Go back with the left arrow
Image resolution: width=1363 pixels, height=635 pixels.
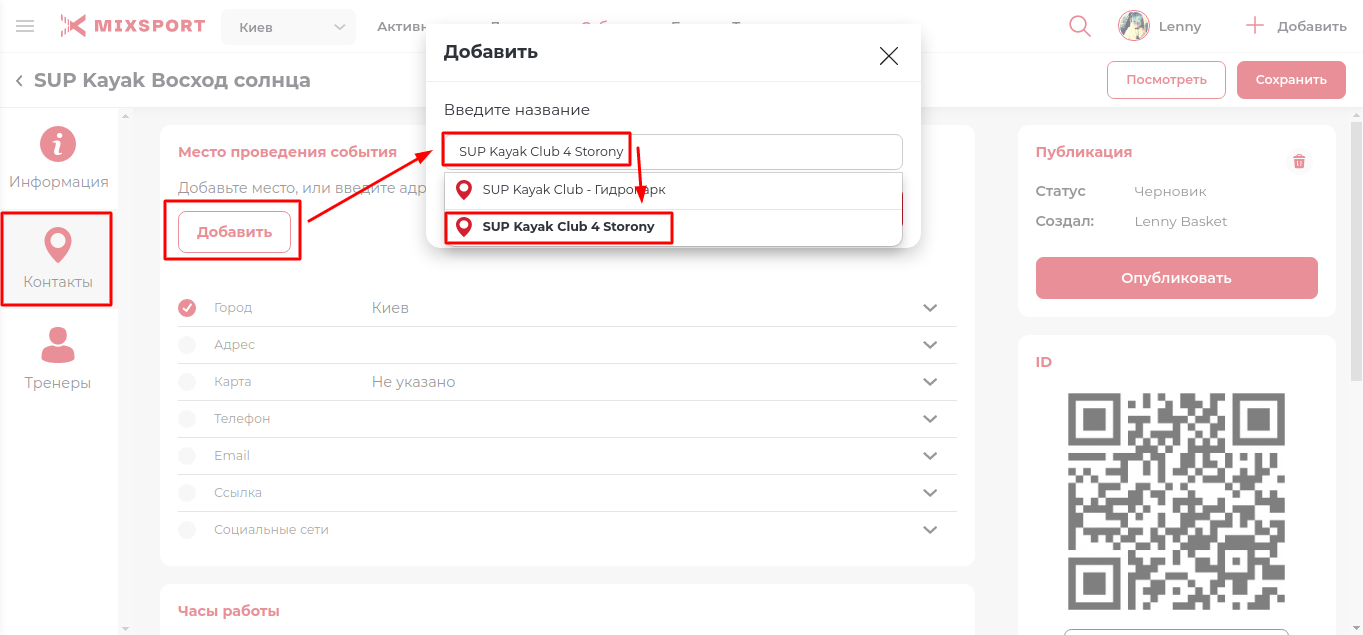[19, 81]
